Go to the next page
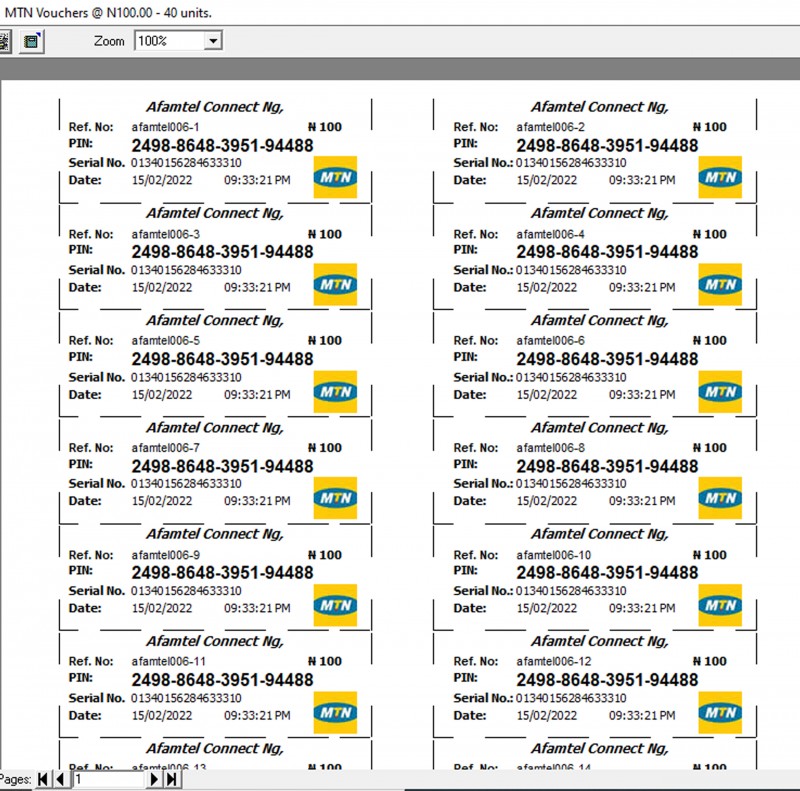Screen dimensions: 800x791 tap(154, 779)
